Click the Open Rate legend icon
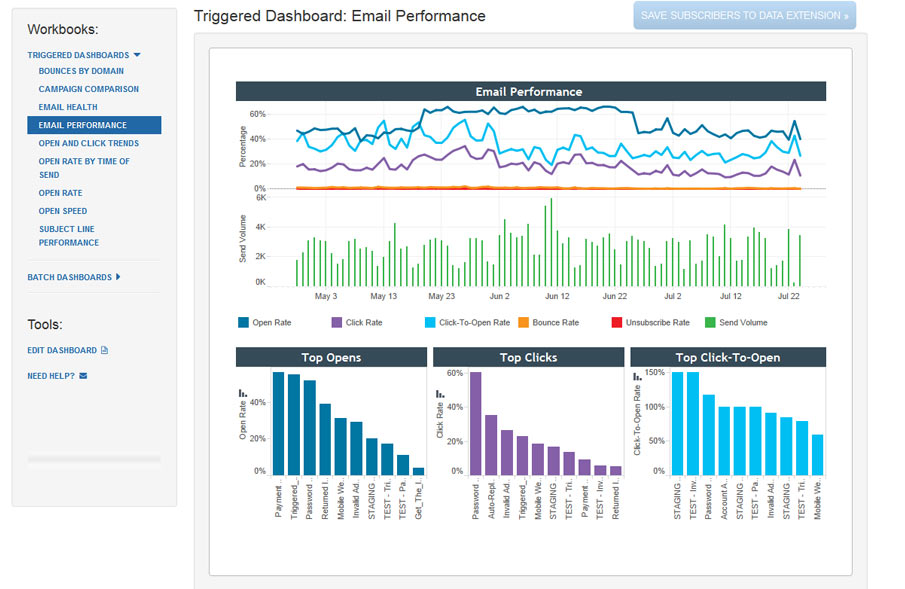Viewport: 905px width, 589px height. coord(243,322)
